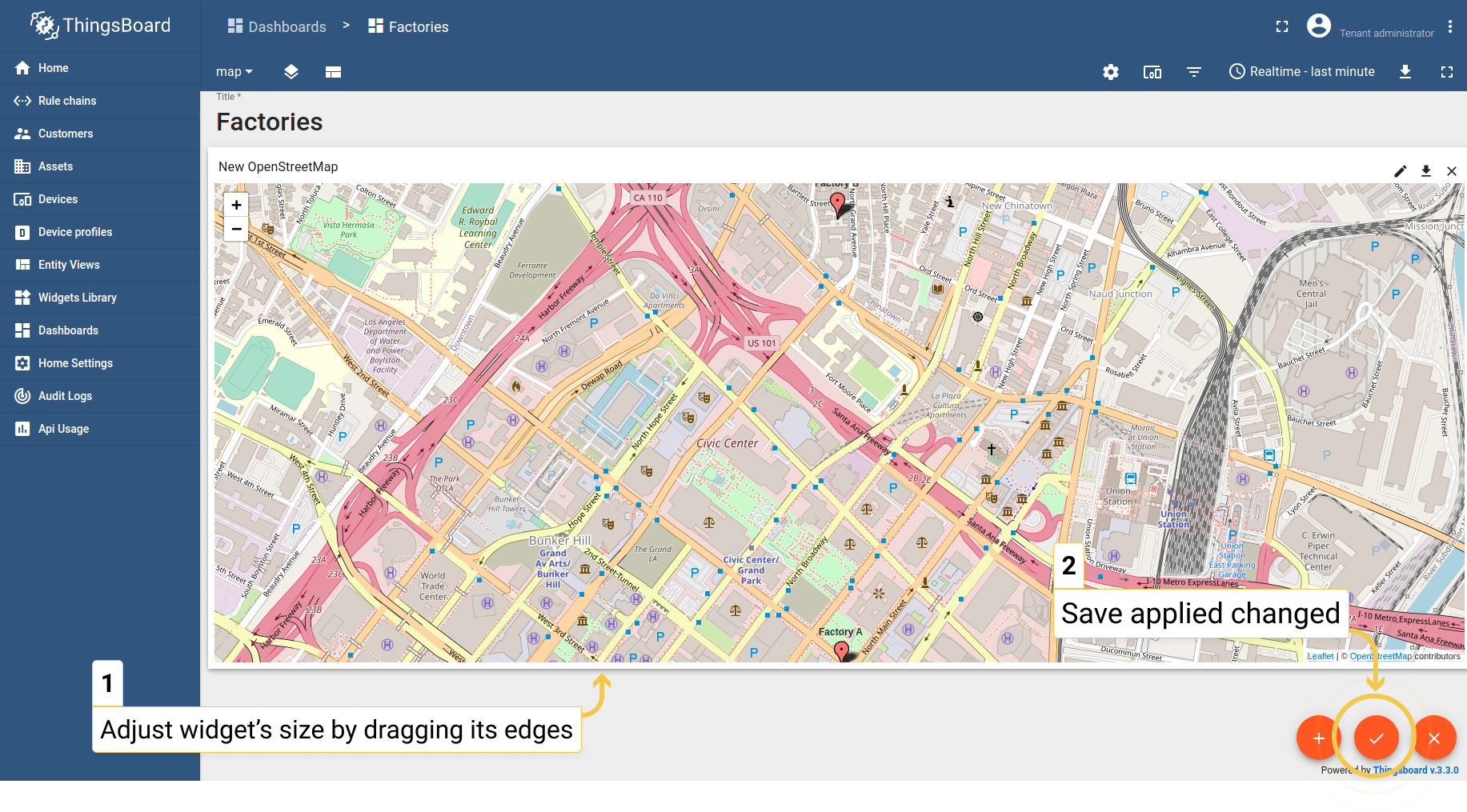Click the New OpenStreetMap widget title
The height and width of the screenshot is (812, 1467).
click(x=279, y=166)
